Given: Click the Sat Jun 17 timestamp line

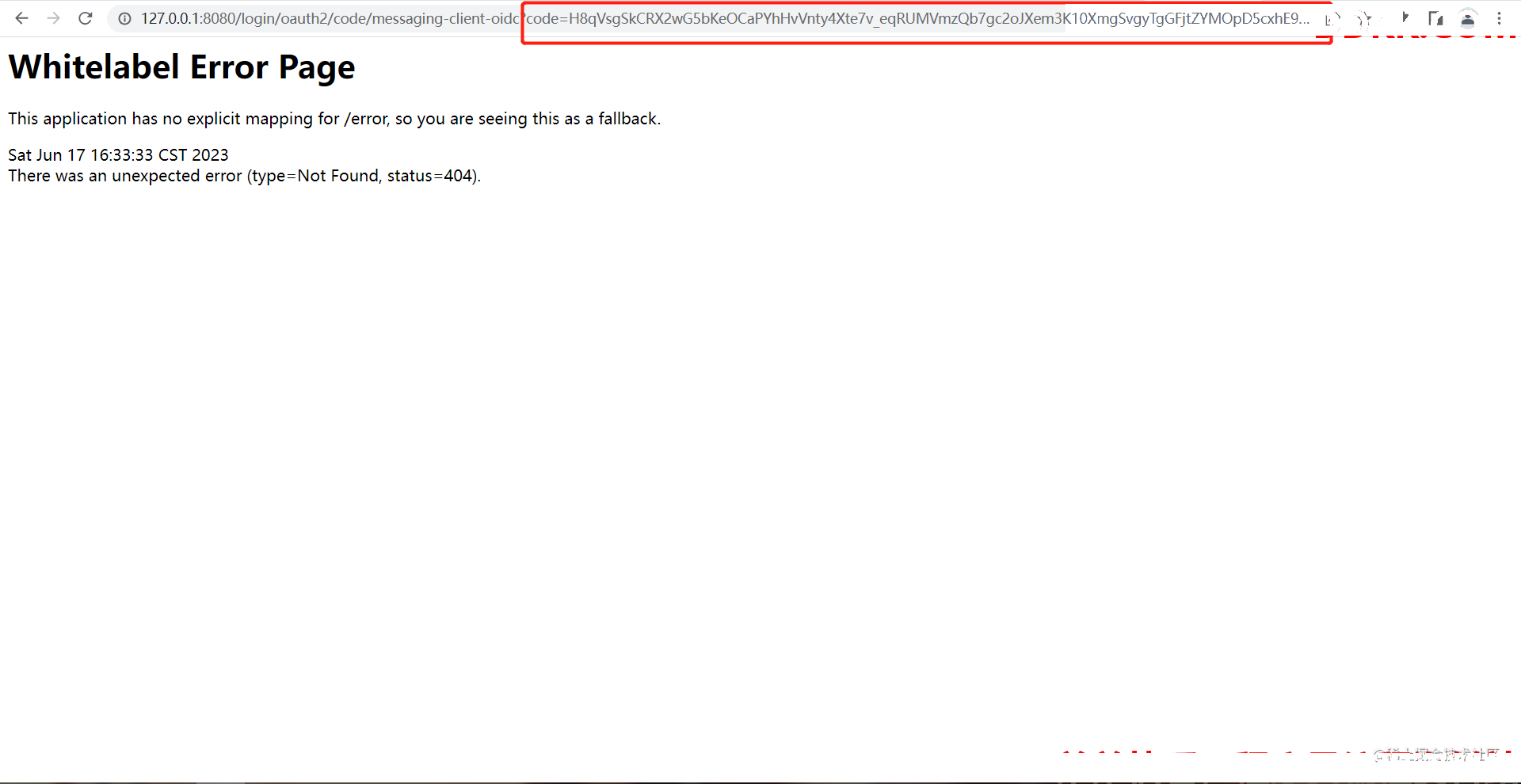Looking at the screenshot, I should 118,155.
